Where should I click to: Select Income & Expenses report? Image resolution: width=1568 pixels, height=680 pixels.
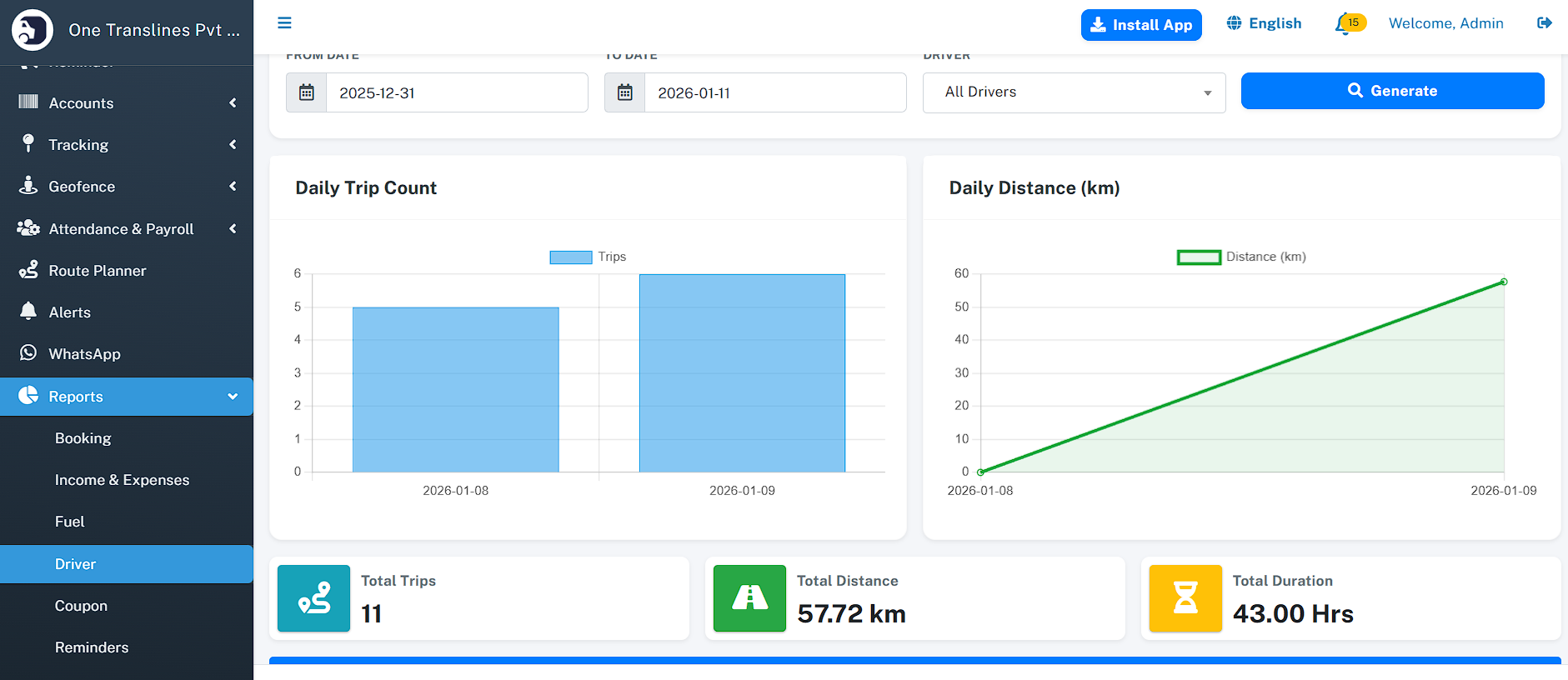tap(122, 480)
